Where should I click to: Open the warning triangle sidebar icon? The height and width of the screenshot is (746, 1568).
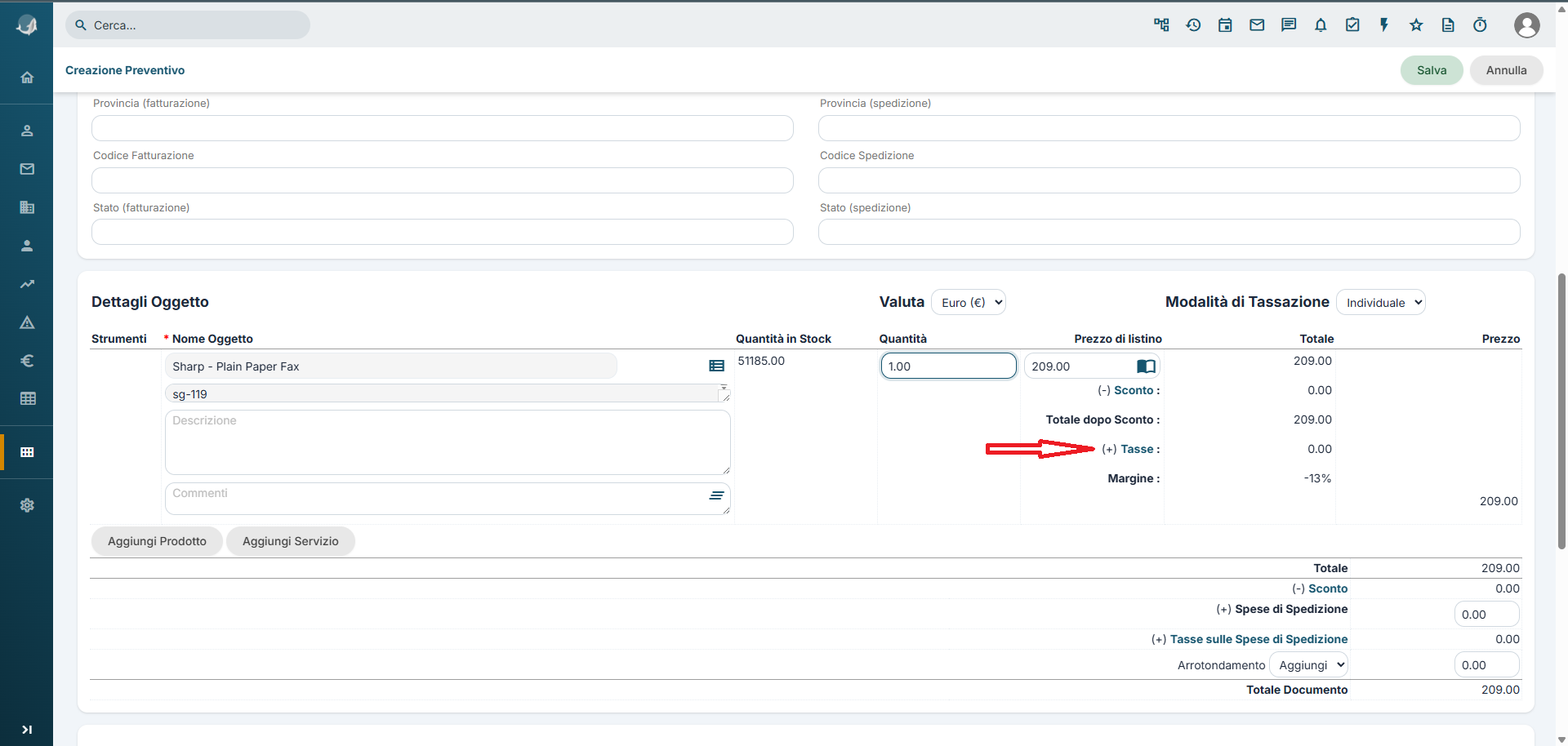[27, 322]
